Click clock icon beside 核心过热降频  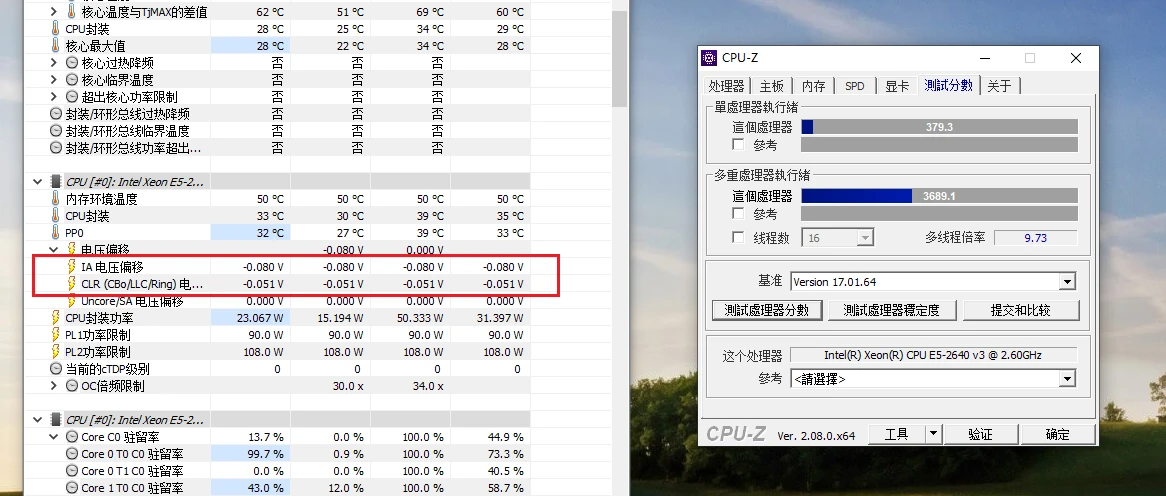[71, 63]
